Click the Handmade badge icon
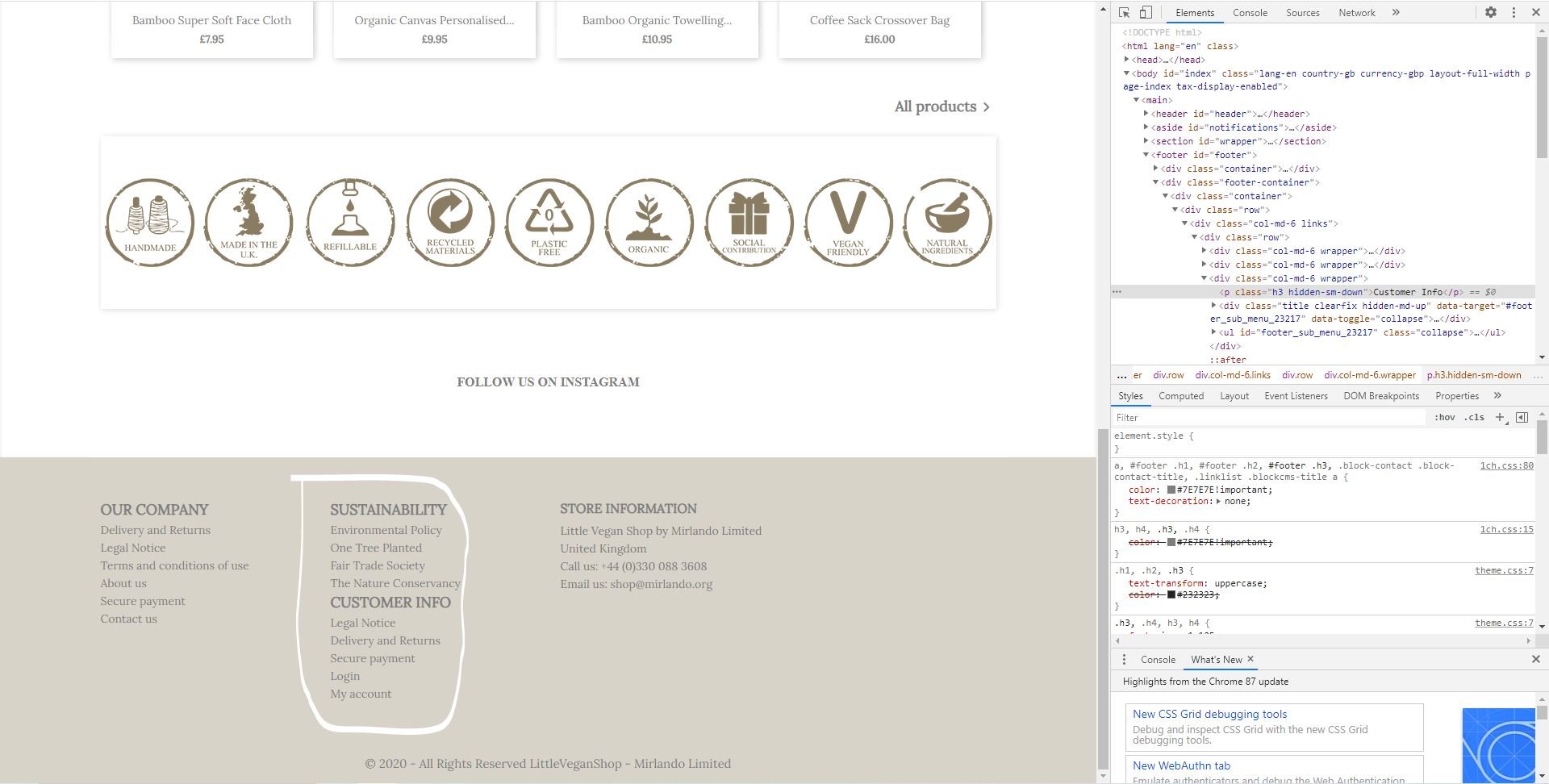 (149, 223)
